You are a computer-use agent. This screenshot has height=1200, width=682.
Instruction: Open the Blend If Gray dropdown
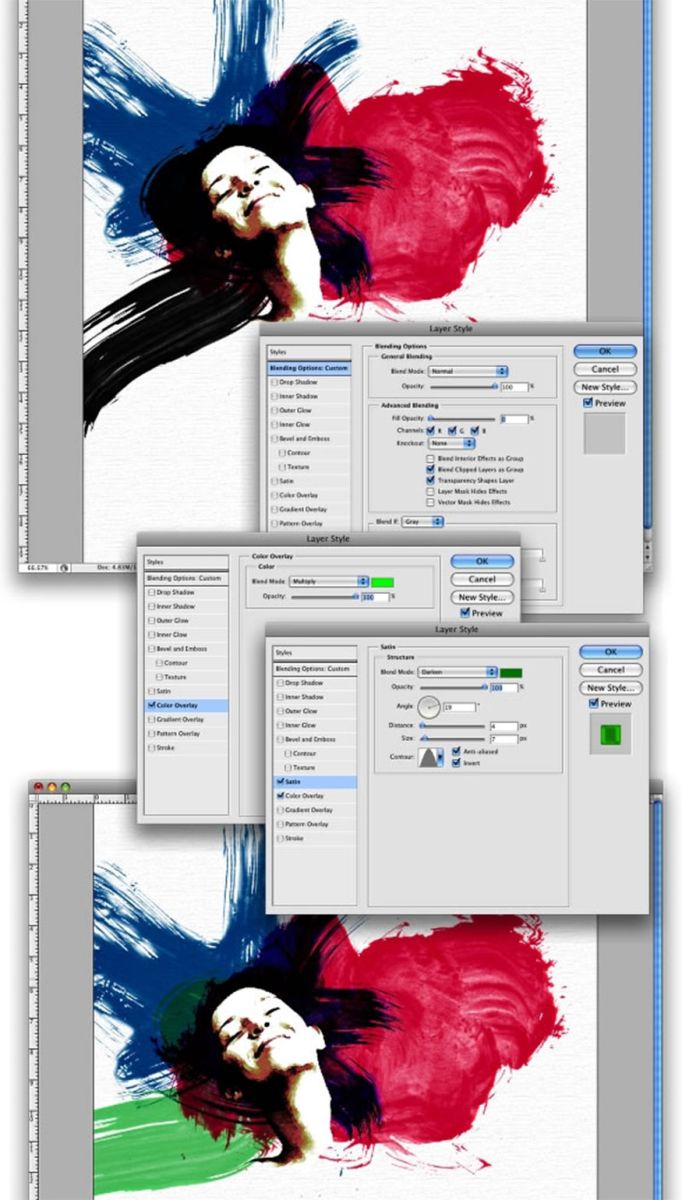pyautogui.click(x=423, y=521)
